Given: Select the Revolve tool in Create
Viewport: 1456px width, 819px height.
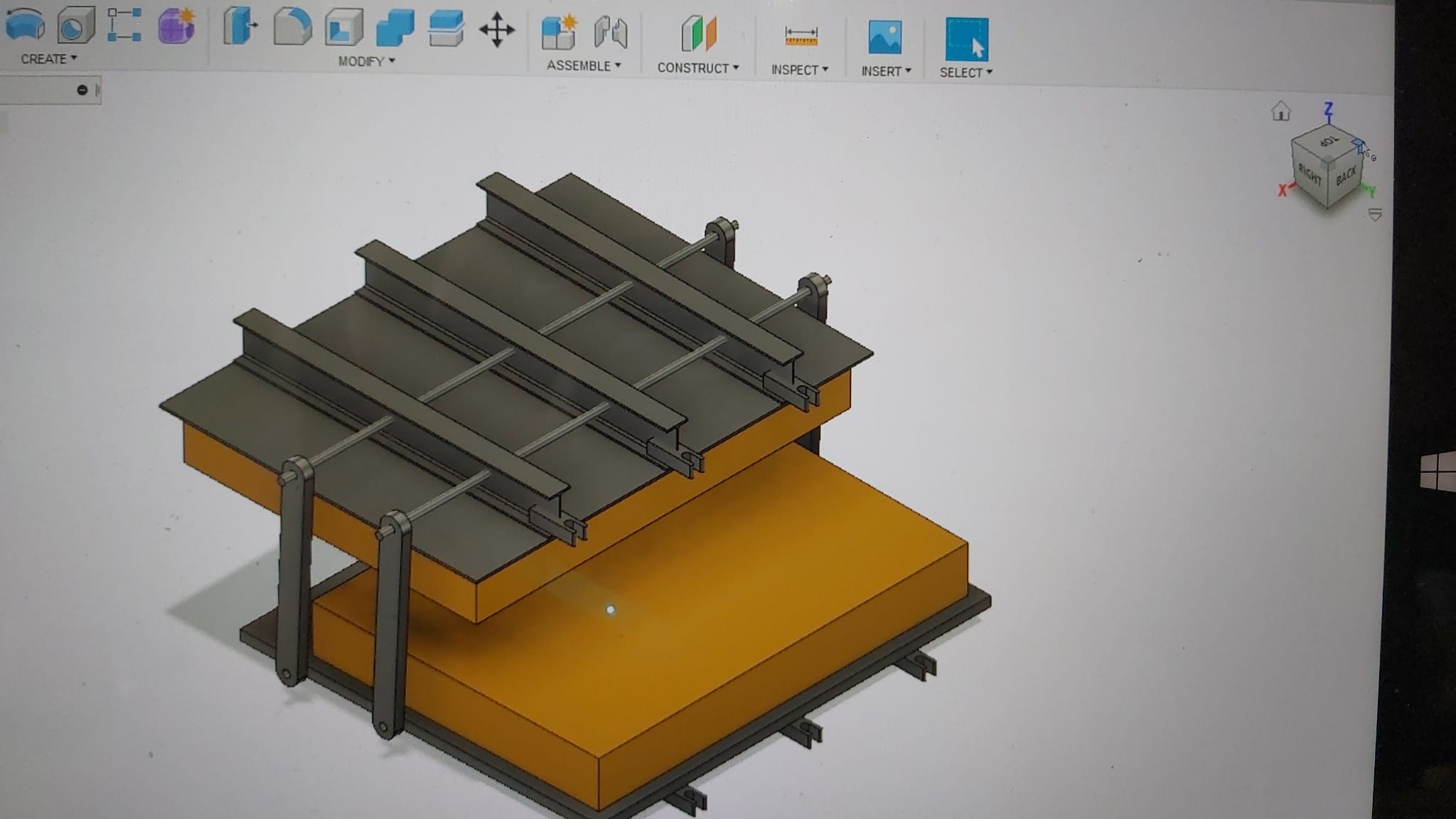Looking at the screenshot, I should [26, 23].
